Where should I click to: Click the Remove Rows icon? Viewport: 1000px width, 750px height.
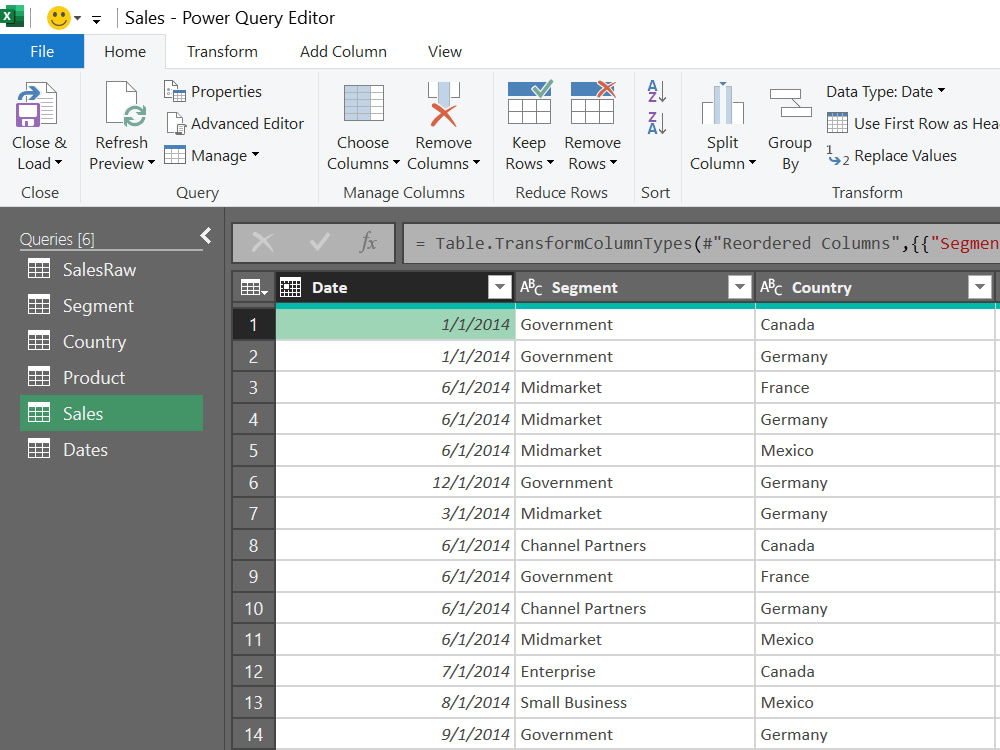(592, 110)
